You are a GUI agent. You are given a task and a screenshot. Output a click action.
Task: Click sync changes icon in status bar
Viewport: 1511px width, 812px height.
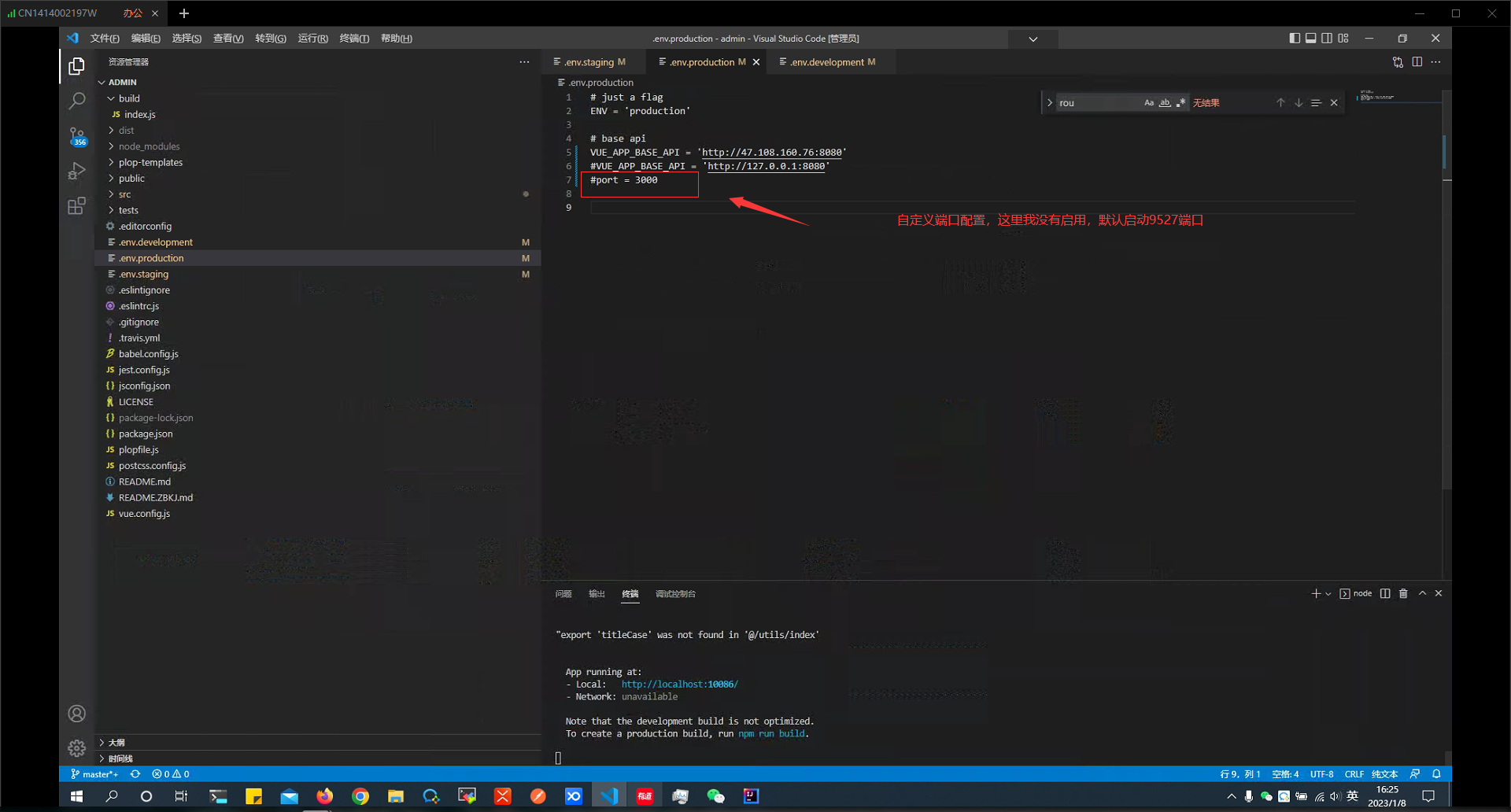(x=135, y=774)
